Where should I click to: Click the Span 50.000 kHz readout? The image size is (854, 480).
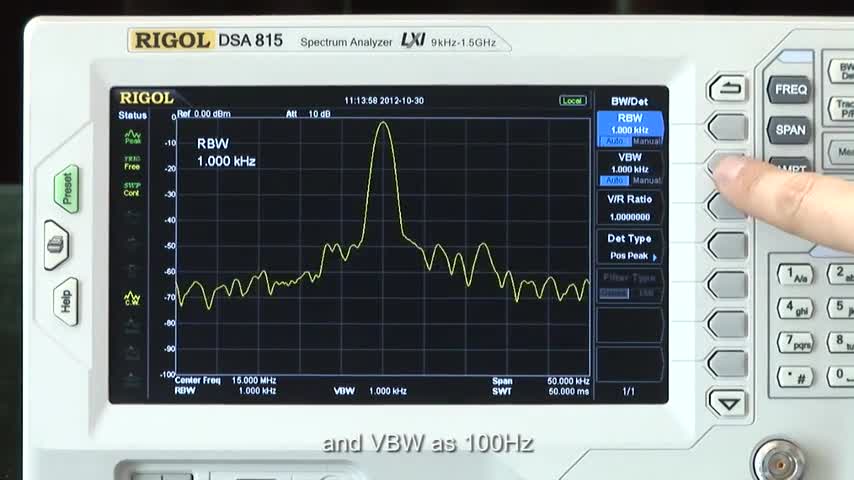[541, 381]
